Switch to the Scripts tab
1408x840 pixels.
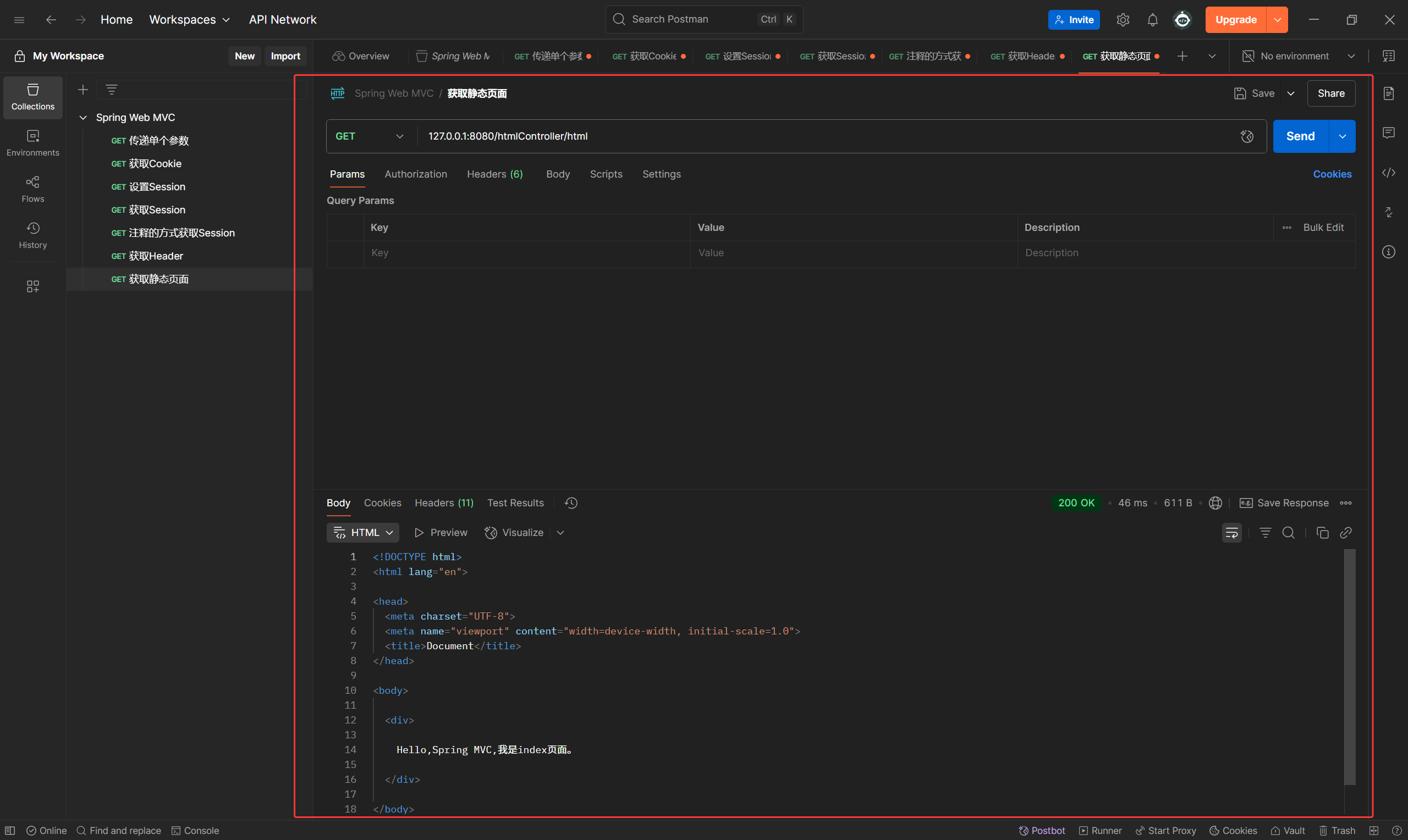pyautogui.click(x=606, y=174)
